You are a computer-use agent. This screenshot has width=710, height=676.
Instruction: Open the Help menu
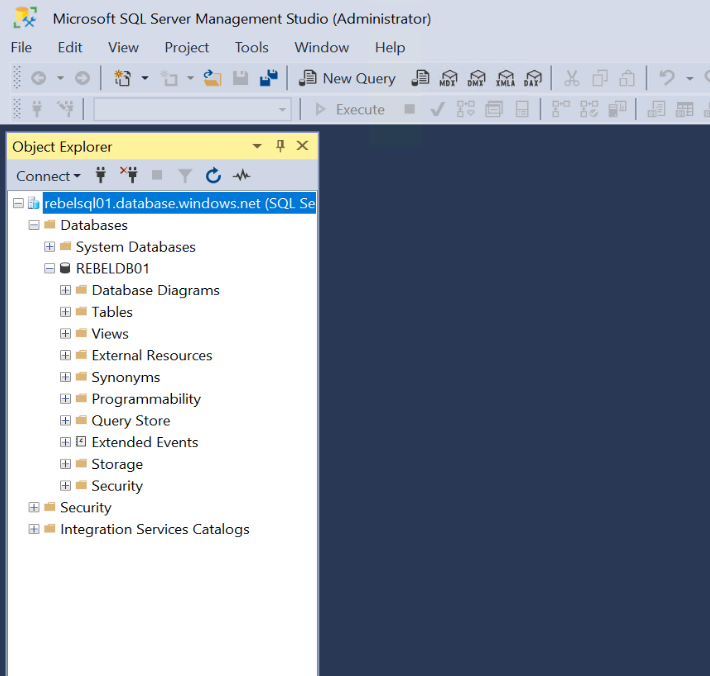(390, 47)
